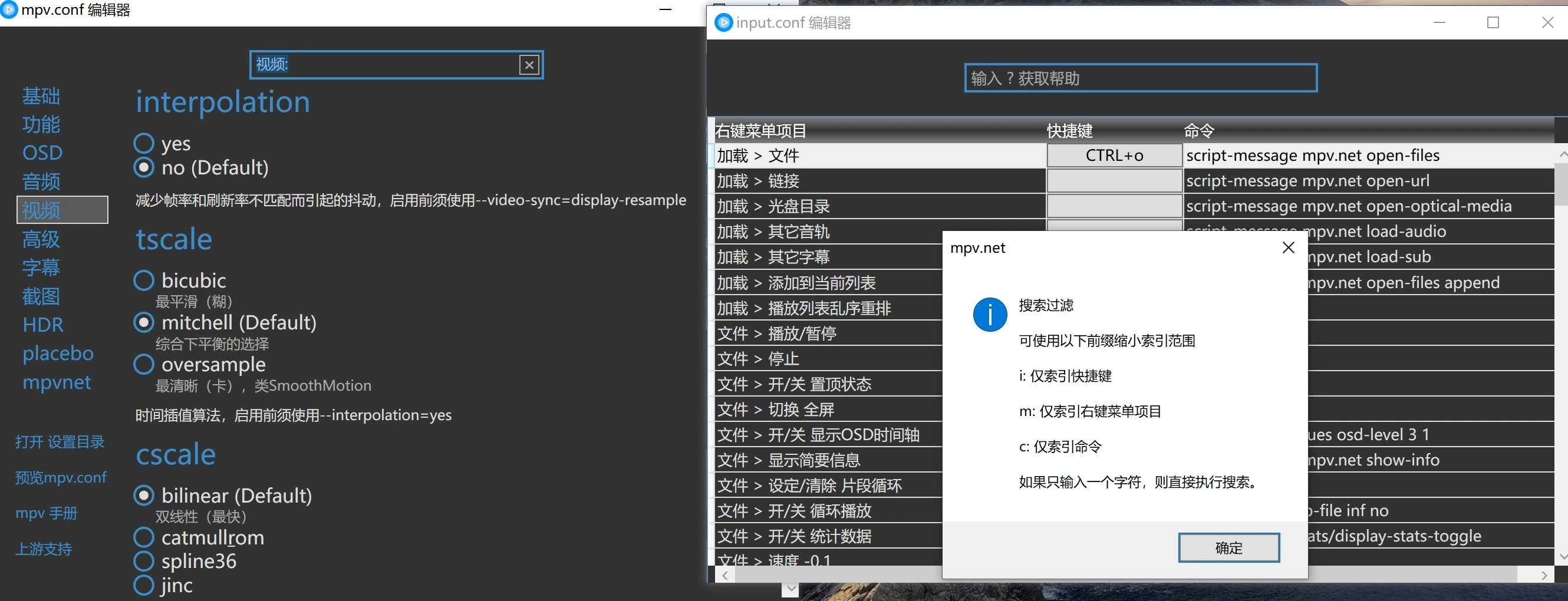The image size is (1568, 601).
Task: Clear the 视频: search box with X
Action: 529,64
